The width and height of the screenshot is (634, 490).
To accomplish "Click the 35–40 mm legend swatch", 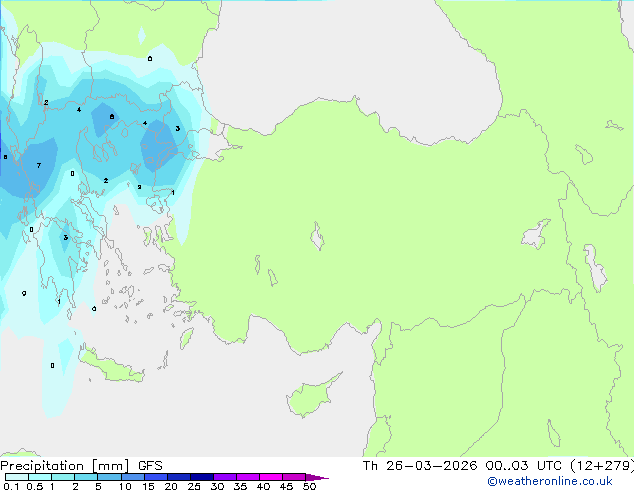I will tap(248, 477).
